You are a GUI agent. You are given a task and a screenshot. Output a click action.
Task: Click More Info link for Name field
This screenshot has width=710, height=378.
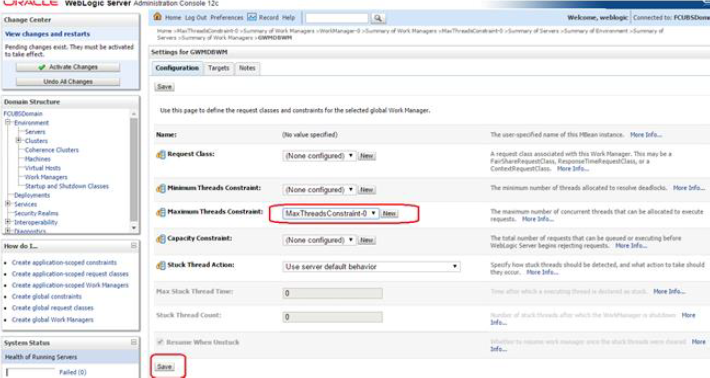(x=646, y=135)
